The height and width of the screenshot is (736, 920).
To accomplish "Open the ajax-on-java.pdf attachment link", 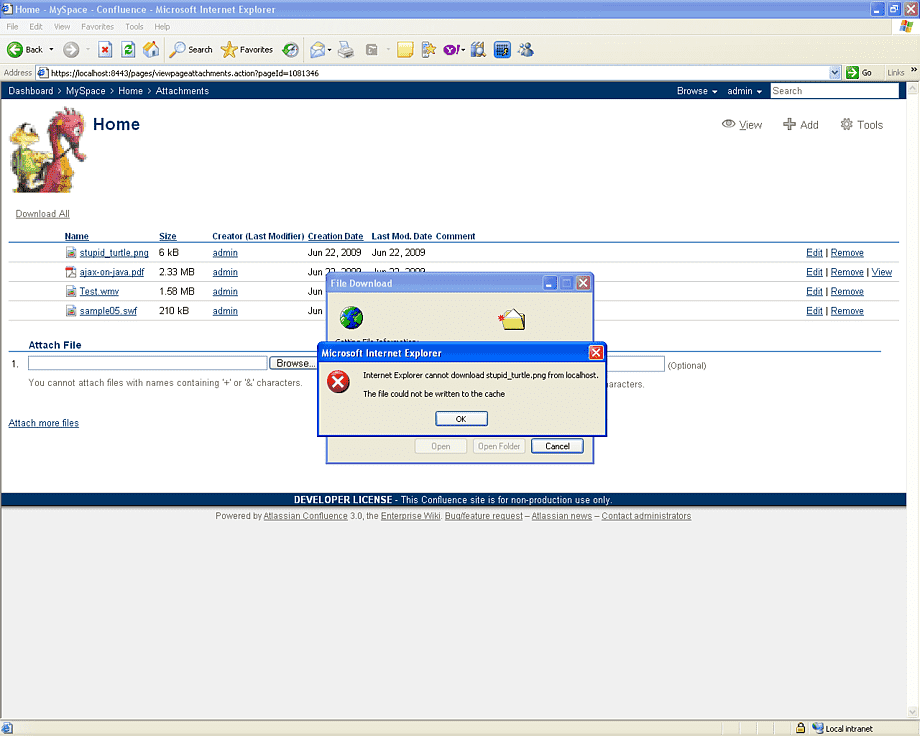I will [111, 272].
